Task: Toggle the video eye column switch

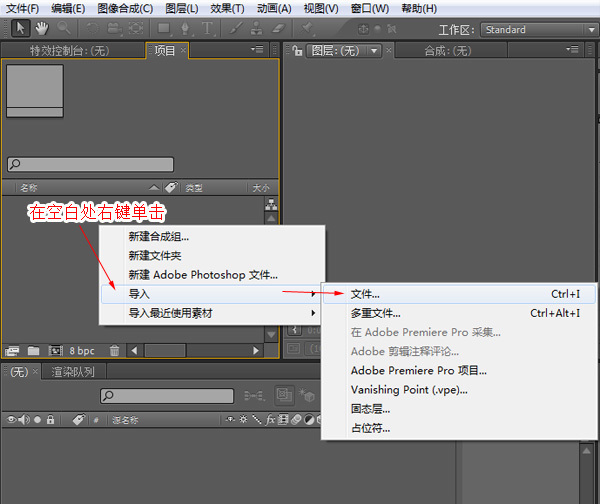Action: [x=11, y=420]
